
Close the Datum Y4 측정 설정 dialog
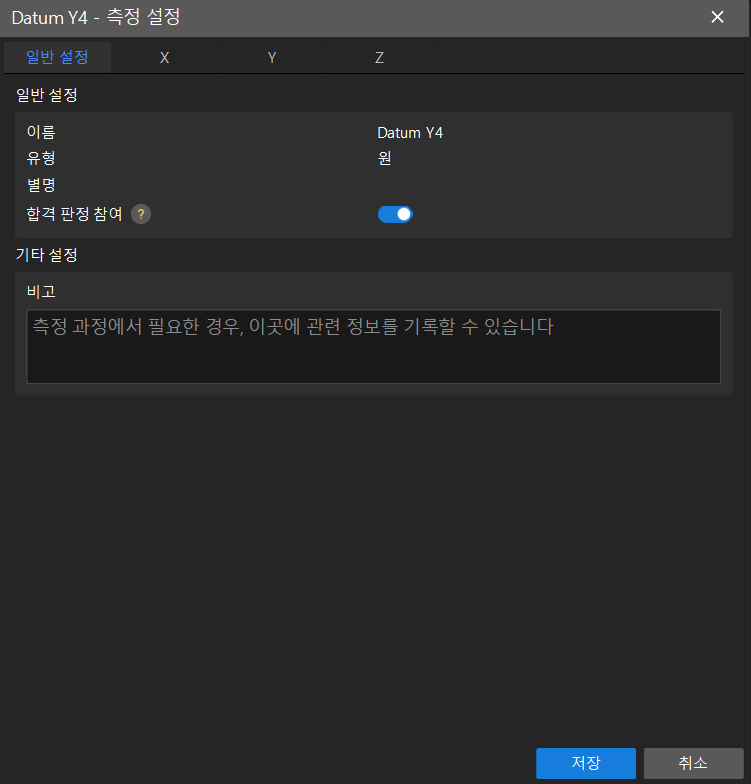pos(718,17)
